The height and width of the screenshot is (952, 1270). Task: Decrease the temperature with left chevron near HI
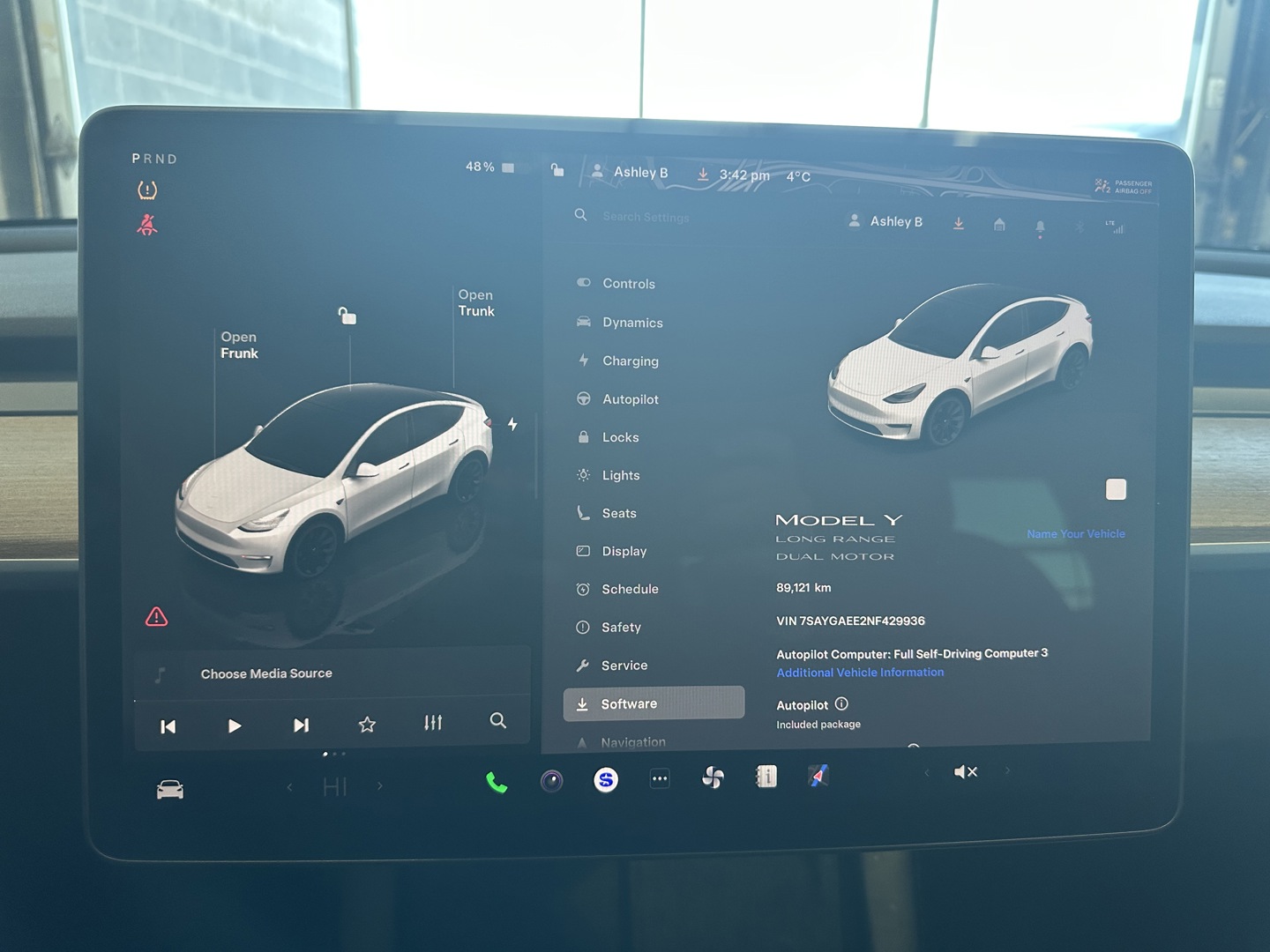pos(290,787)
